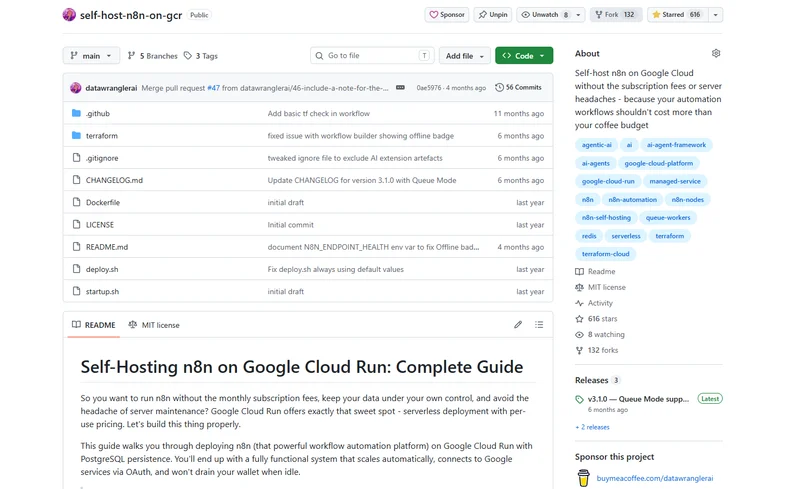Click the datawranglerai commit author avatar
The image size is (800, 489).
(x=76, y=88)
